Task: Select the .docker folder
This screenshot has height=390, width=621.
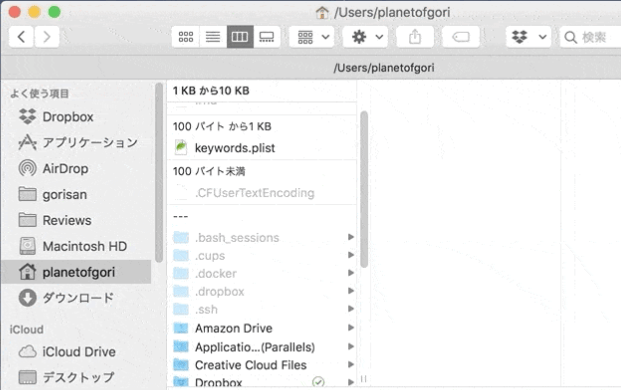Action: 261,273
